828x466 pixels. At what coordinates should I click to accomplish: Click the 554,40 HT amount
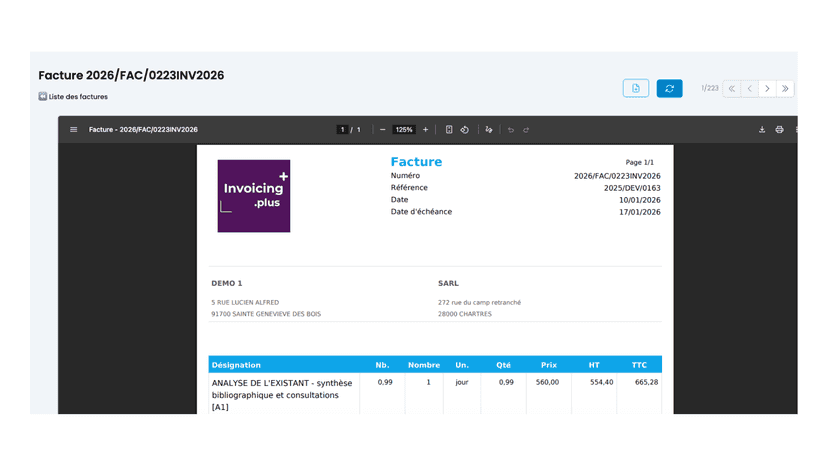601,382
